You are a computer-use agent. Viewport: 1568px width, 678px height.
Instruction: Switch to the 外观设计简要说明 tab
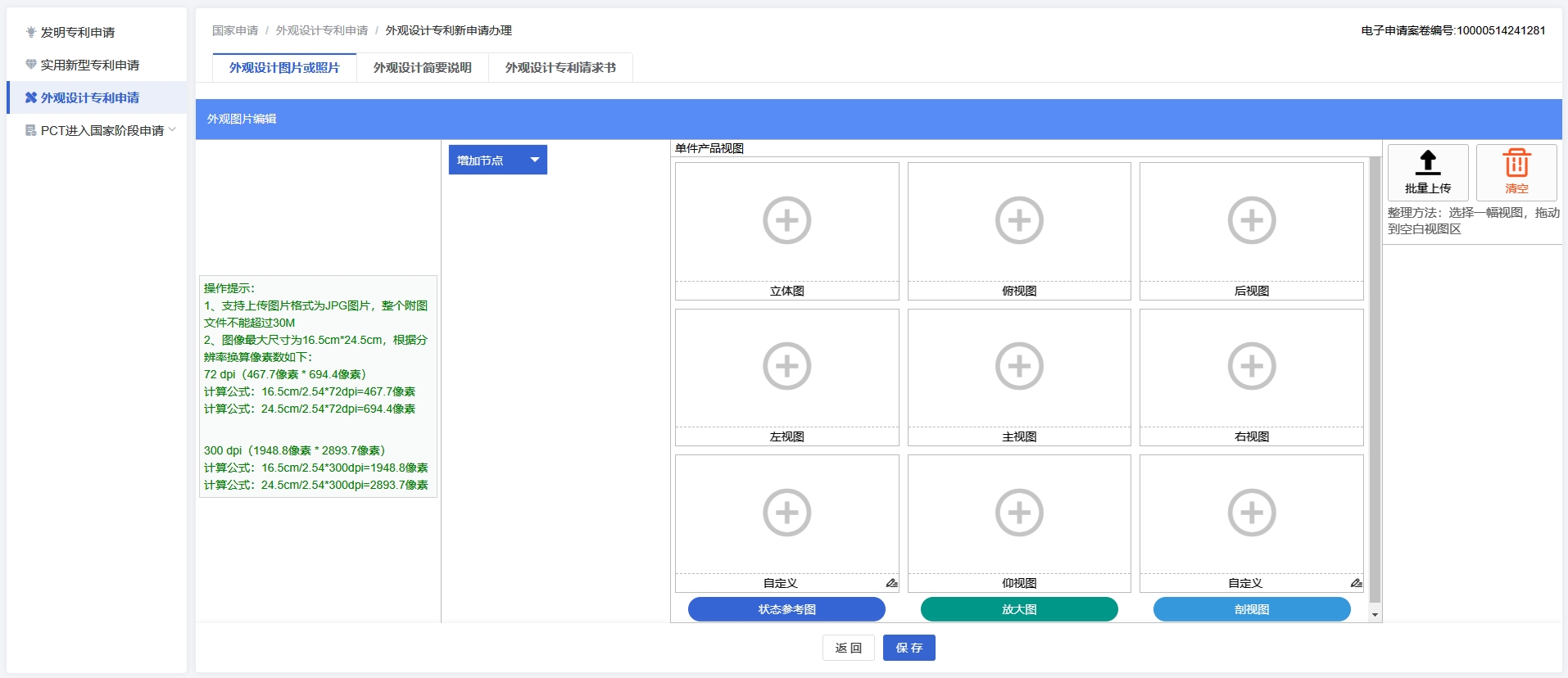422,68
